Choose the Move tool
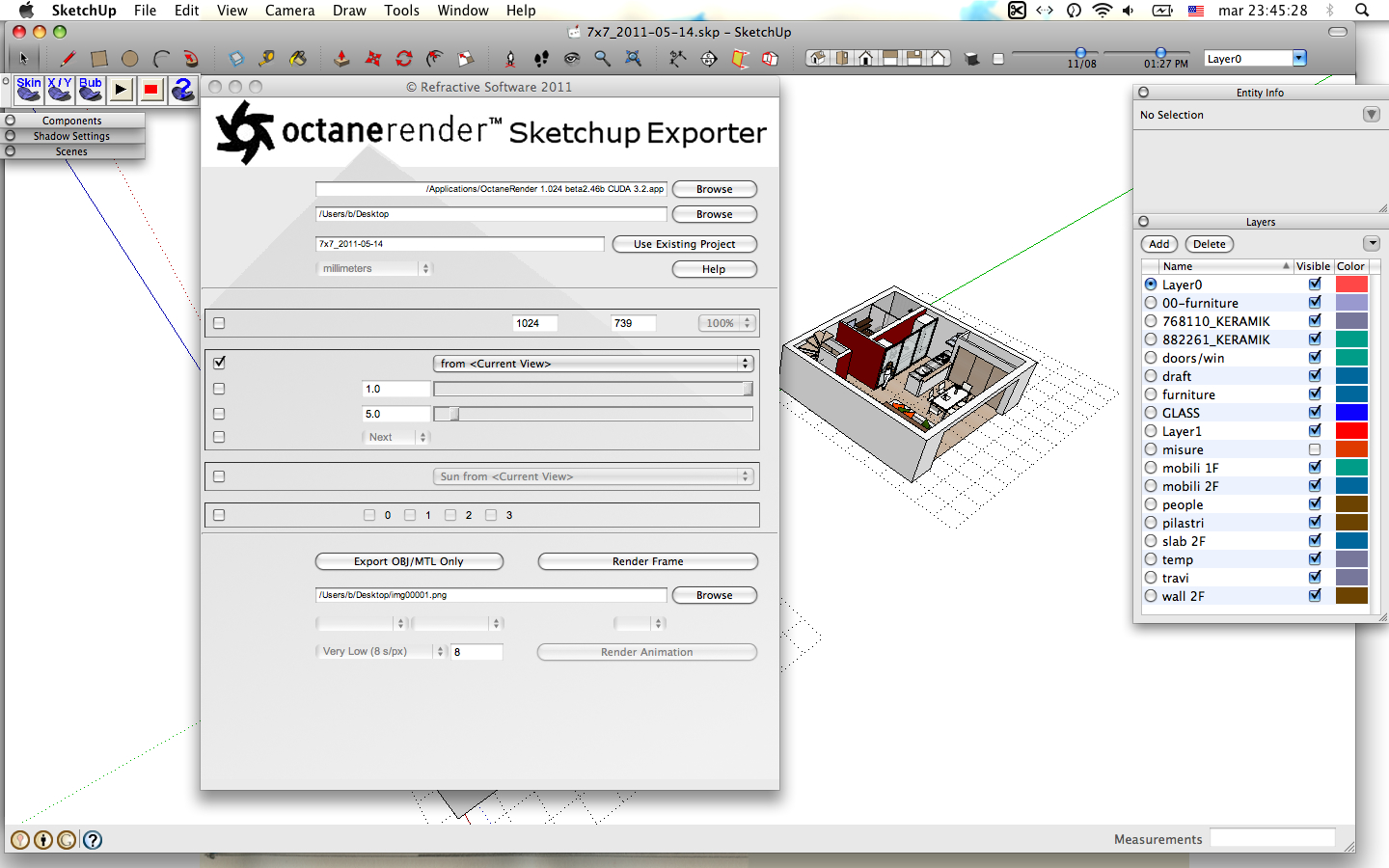Viewport: 1389px width, 868px height. (x=373, y=59)
